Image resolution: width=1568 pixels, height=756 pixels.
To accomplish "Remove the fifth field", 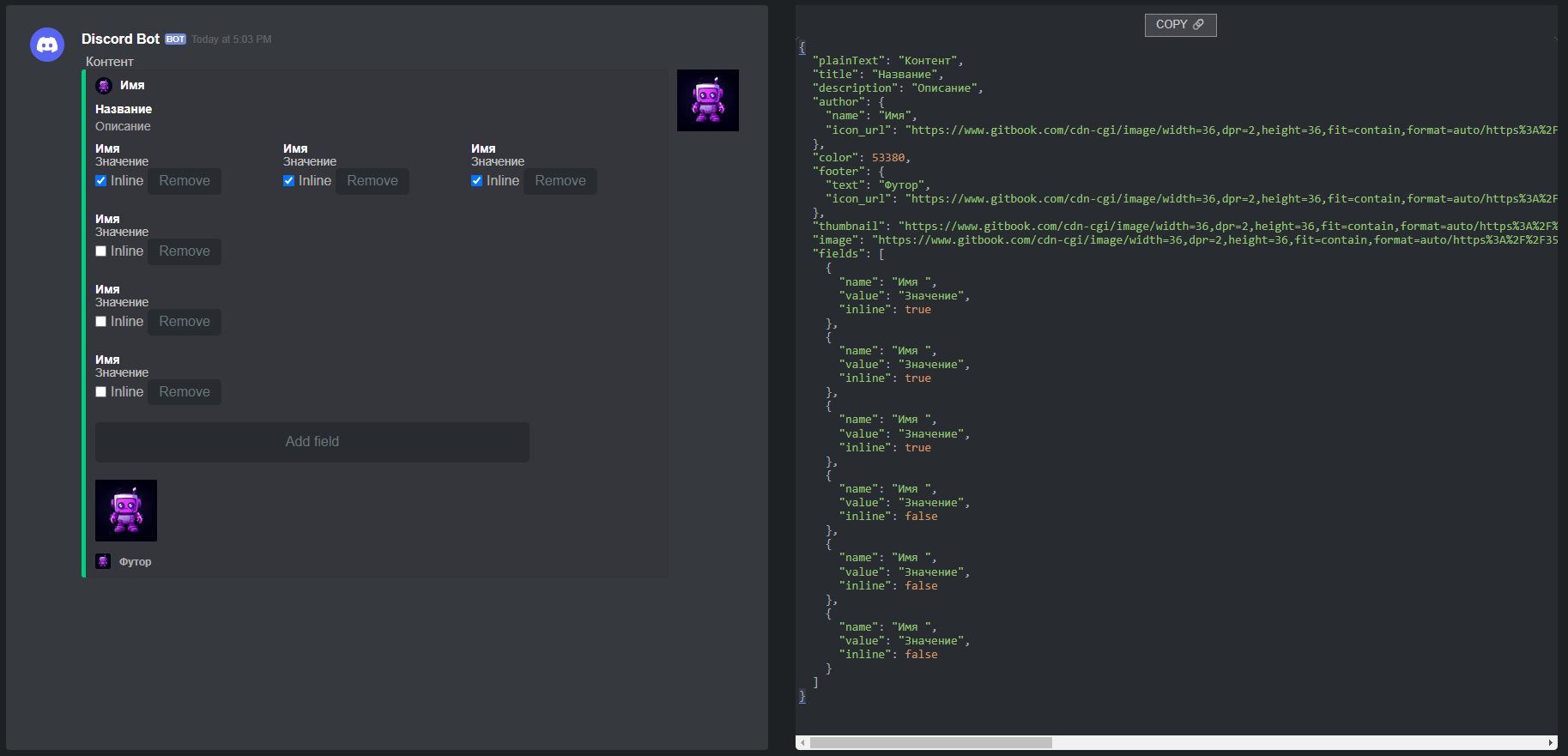I will [x=185, y=322].
